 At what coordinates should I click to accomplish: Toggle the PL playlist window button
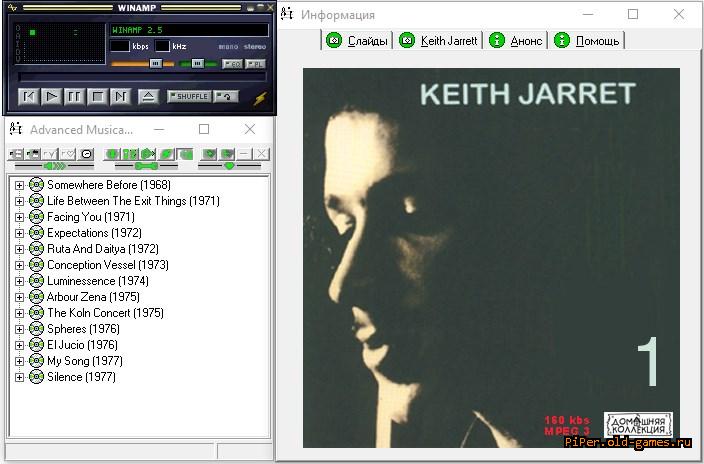255,64
